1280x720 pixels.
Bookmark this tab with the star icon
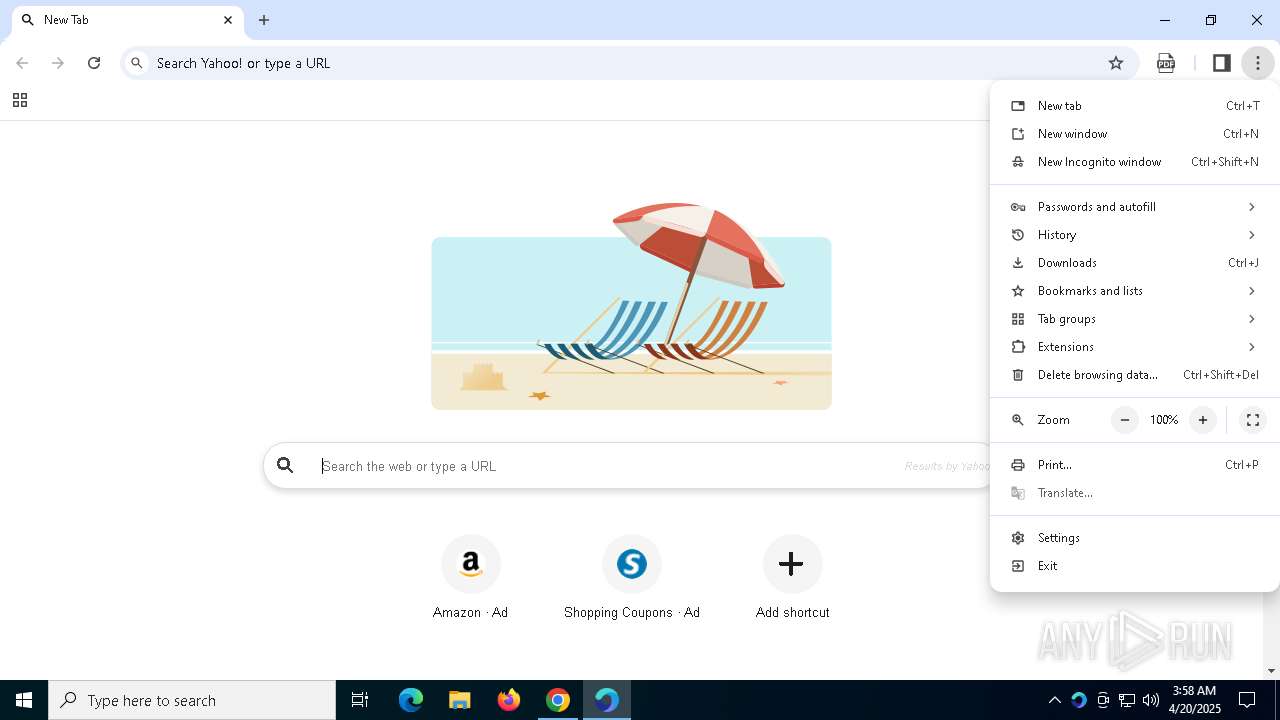[x=1116, y=63]
